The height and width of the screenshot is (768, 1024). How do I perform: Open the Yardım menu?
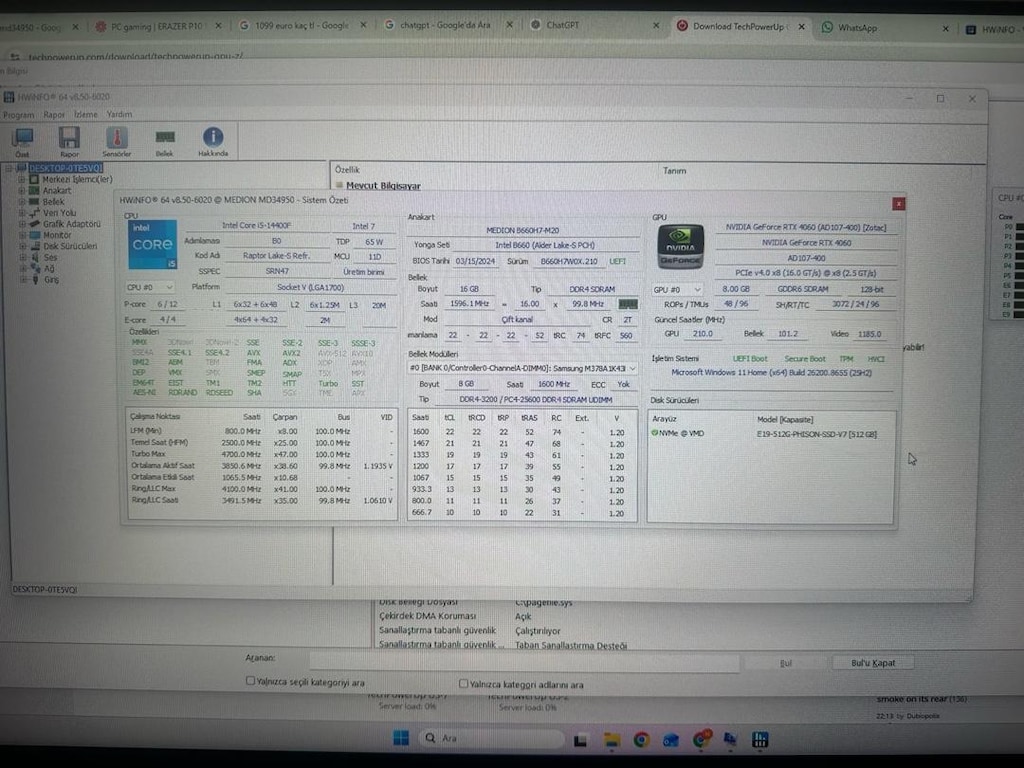pos(120,114)
